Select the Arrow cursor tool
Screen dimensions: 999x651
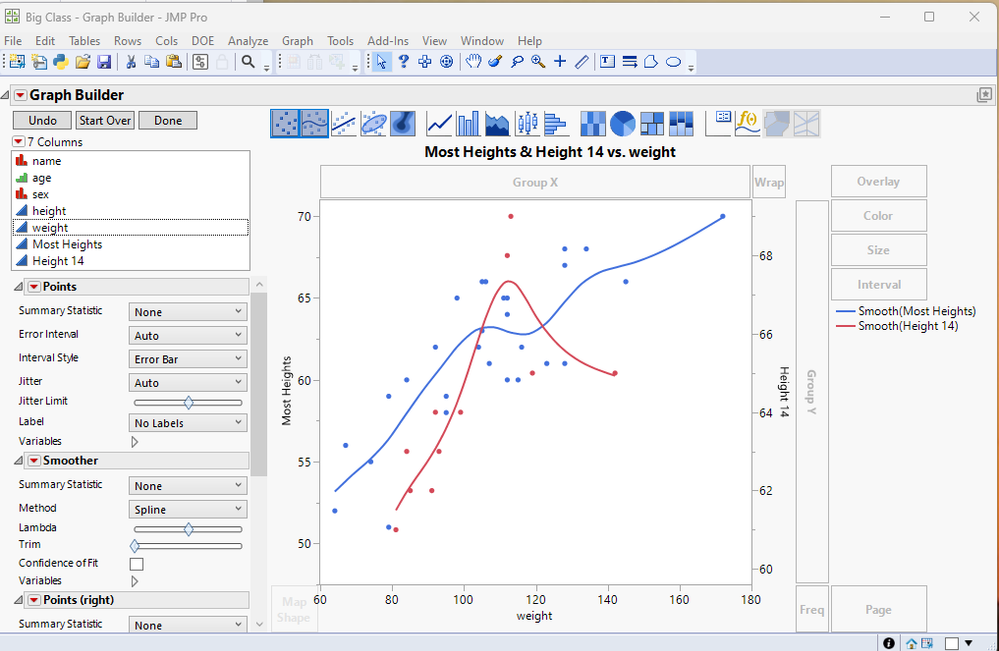[x=381, y=62]
